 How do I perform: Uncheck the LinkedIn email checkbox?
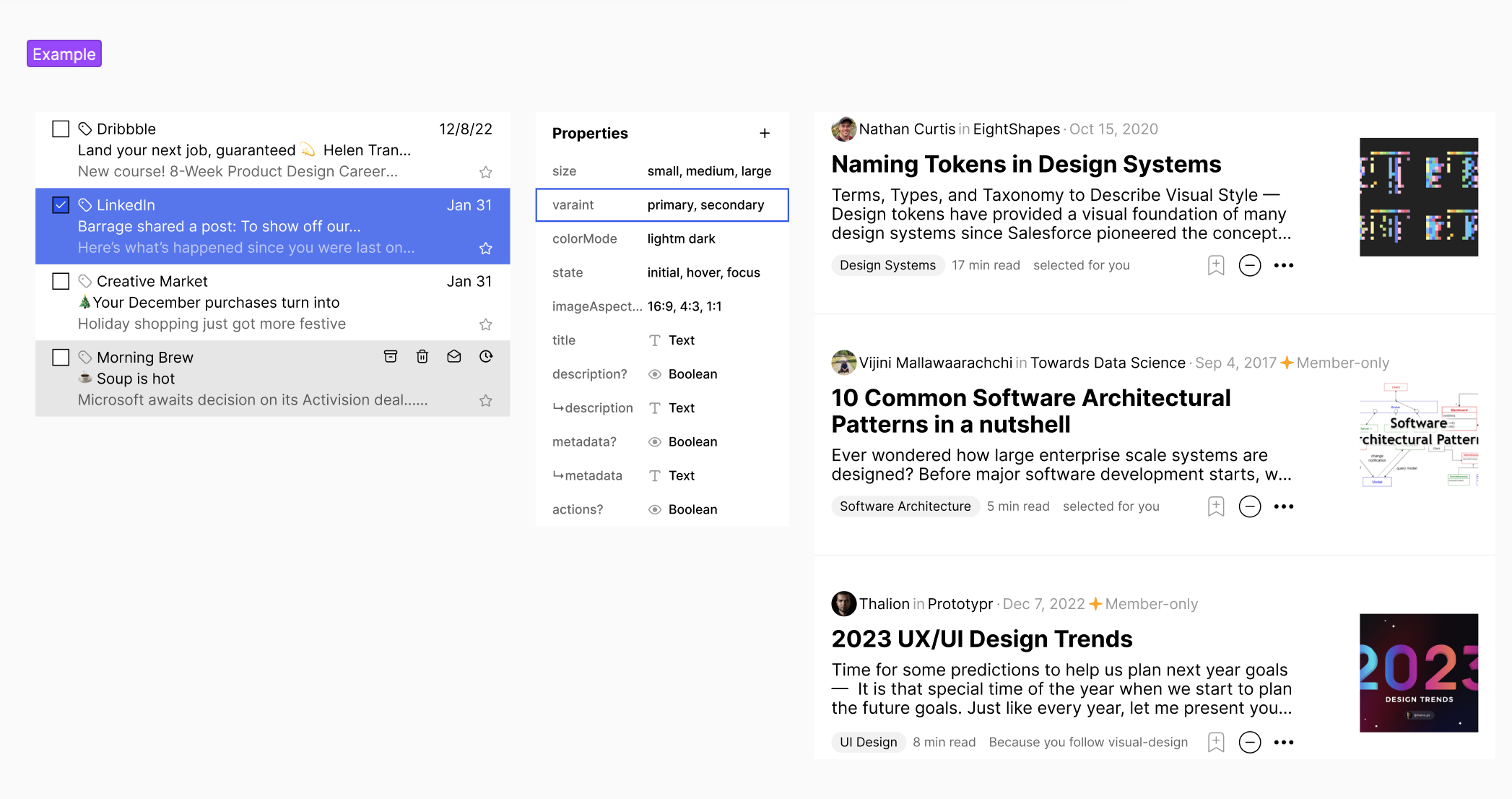(x=61, y=205)
